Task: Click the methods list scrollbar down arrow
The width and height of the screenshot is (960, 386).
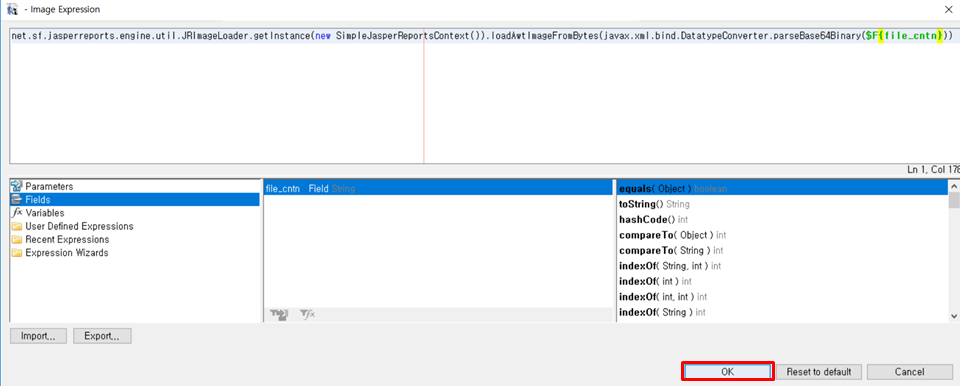Action: 954,315
